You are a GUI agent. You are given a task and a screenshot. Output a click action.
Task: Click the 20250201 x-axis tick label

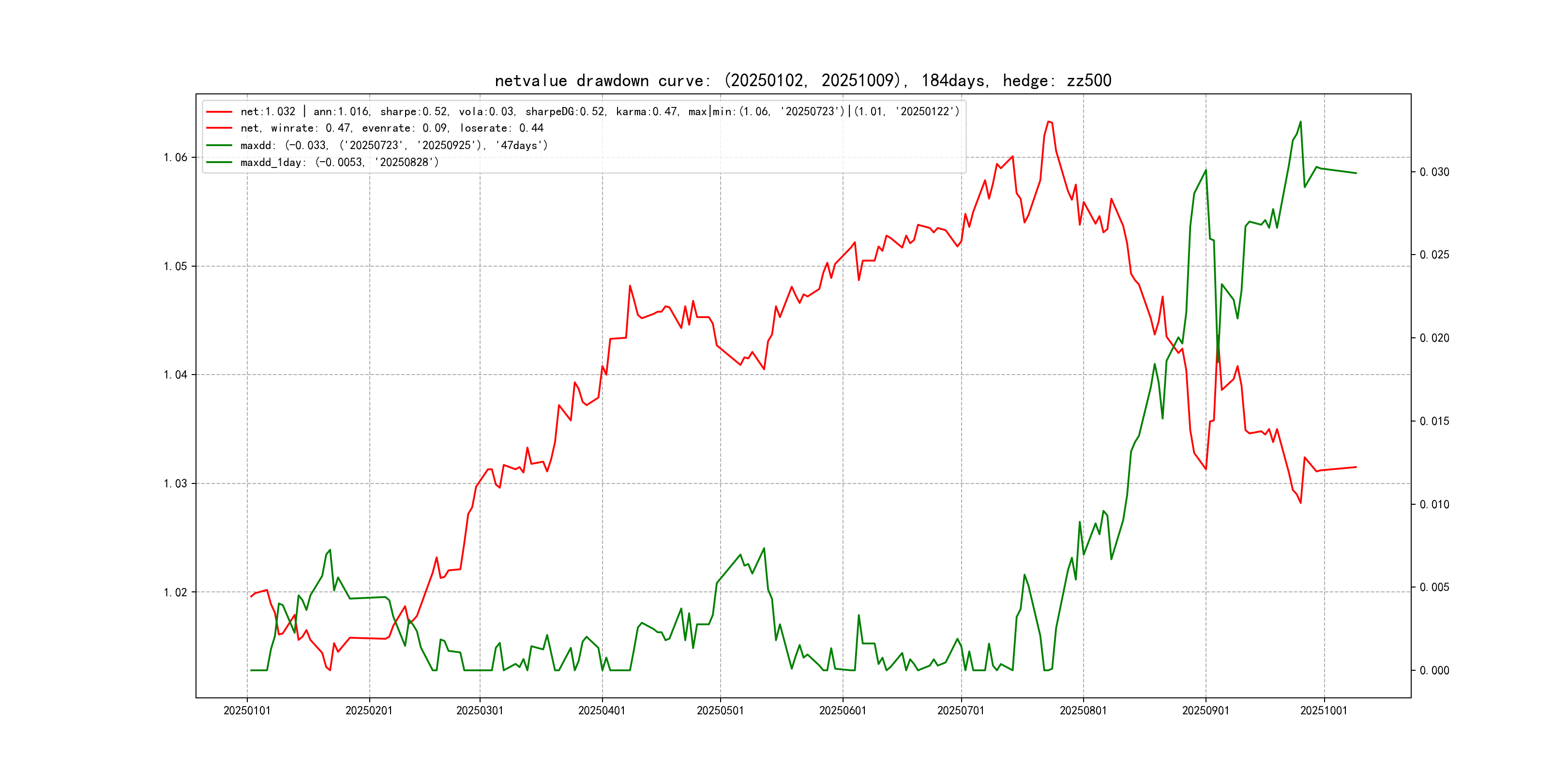(369, 711)
